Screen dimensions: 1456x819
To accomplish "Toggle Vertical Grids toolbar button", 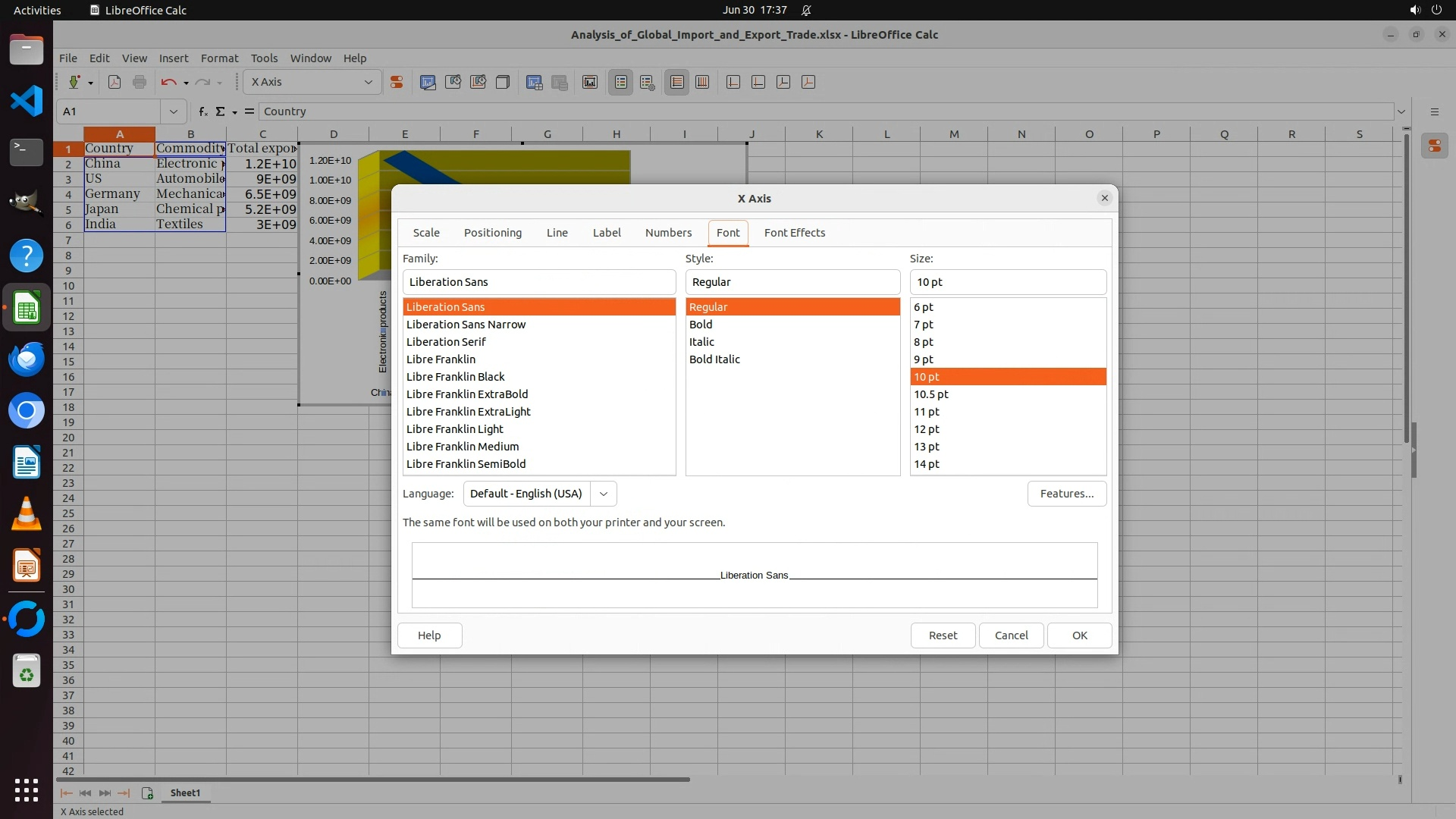I will coord(702,82).
